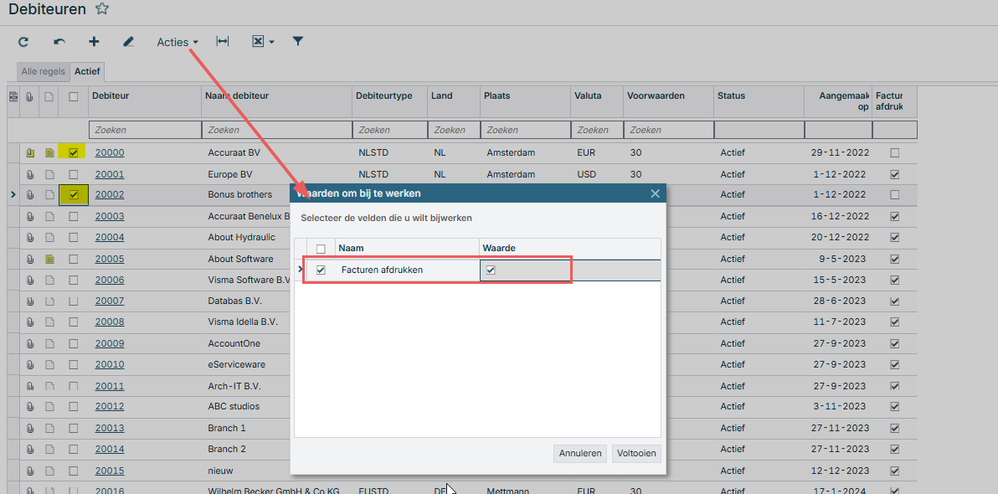Click the paperclip icon on row 20001
The width and height of the screenshot is (998, 494).
point(30,174)
